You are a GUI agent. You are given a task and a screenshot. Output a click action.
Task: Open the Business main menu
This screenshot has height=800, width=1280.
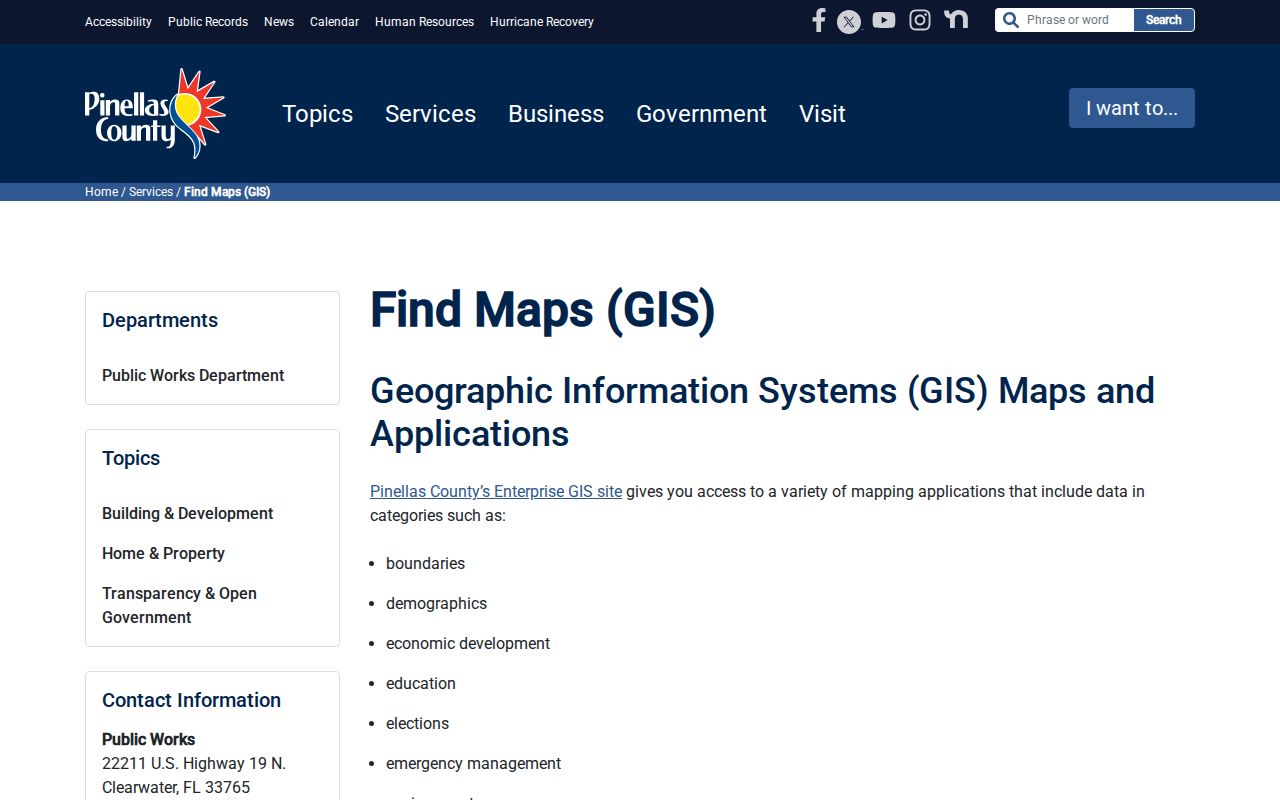click(x=556, y=114)
